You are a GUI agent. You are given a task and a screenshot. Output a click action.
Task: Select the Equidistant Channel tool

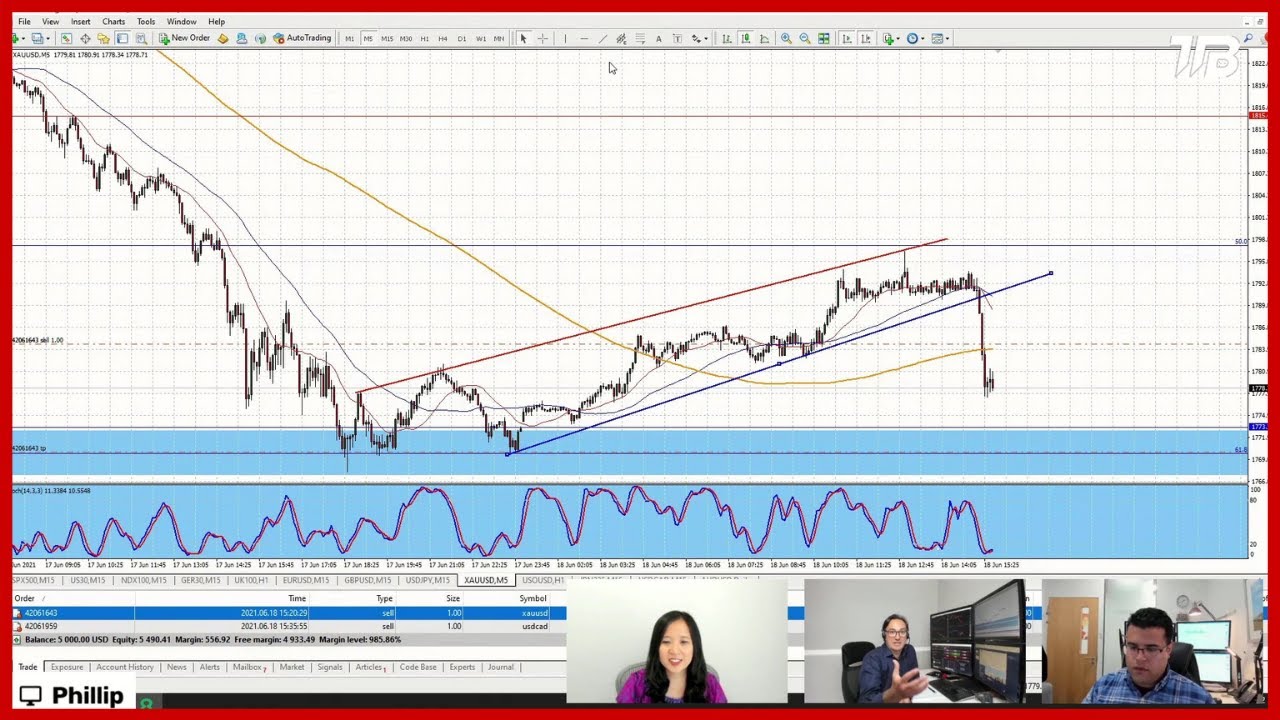[621, 38]
